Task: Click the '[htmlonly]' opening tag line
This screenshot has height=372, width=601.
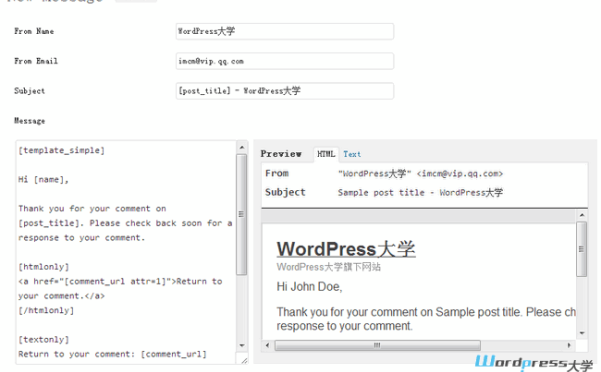Action: click(44, 267)
